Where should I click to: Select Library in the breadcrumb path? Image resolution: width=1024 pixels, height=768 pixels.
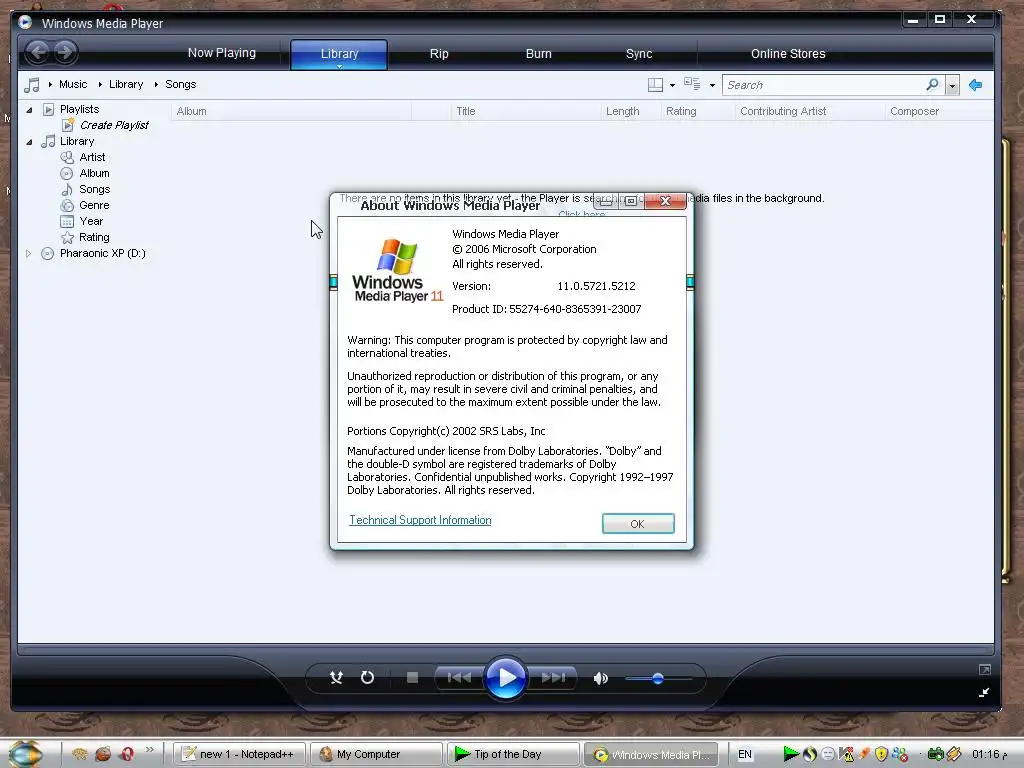[126, 84]
